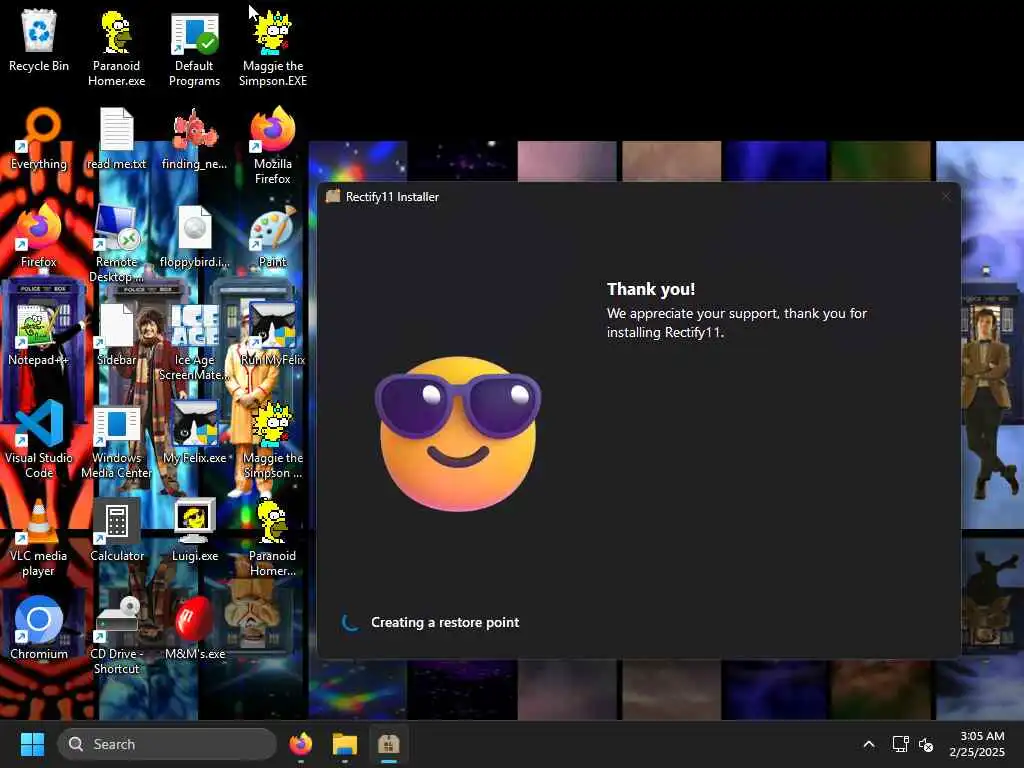
Task: Click the sunglasses emoji image
Action: pyautogui.click(x=458, y=434)
